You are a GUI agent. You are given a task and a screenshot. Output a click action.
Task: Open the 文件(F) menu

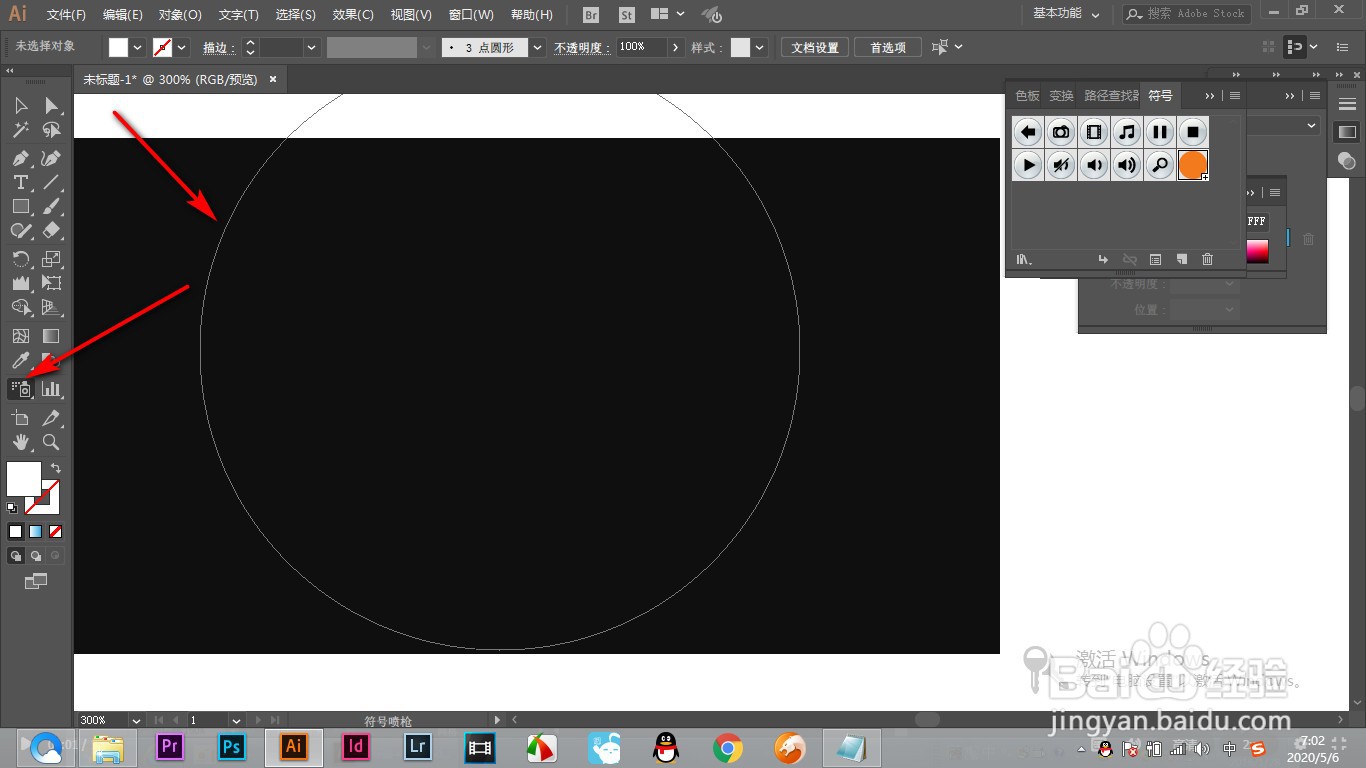coord(66,15)
